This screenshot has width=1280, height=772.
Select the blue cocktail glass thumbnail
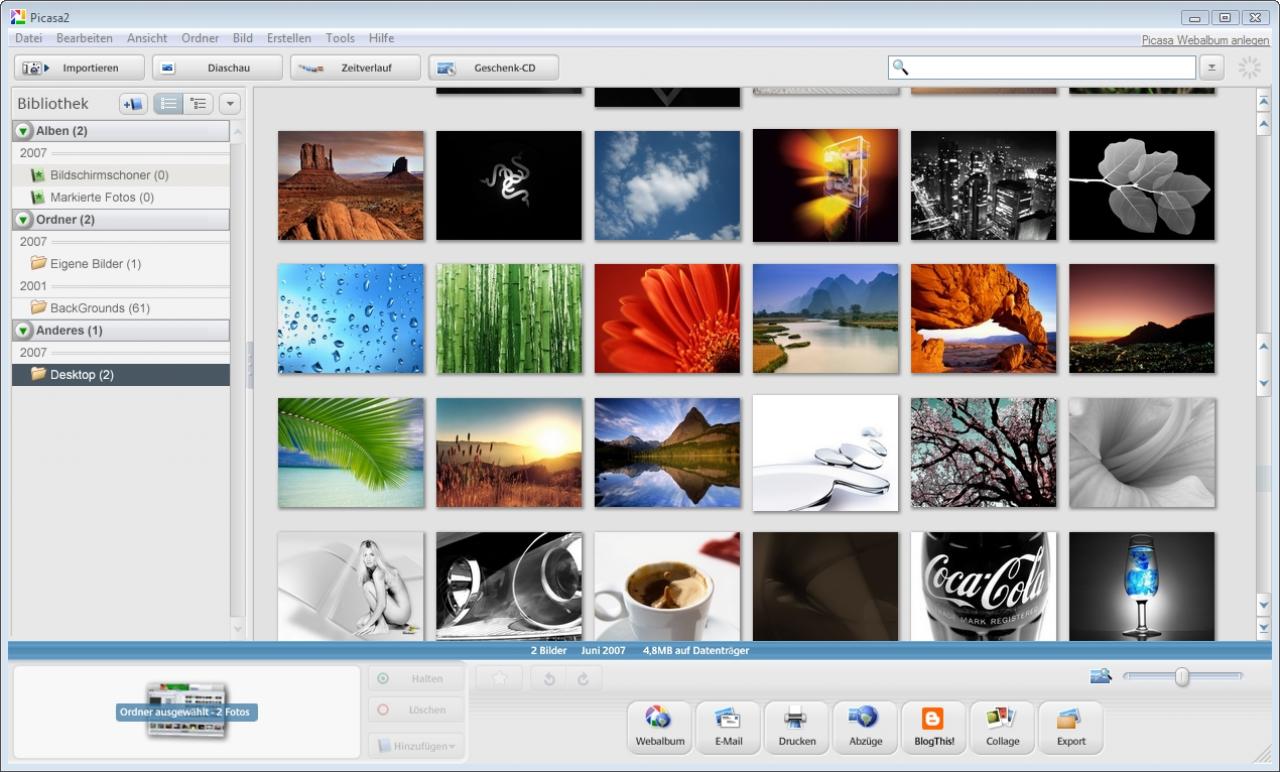point(1142,586)
